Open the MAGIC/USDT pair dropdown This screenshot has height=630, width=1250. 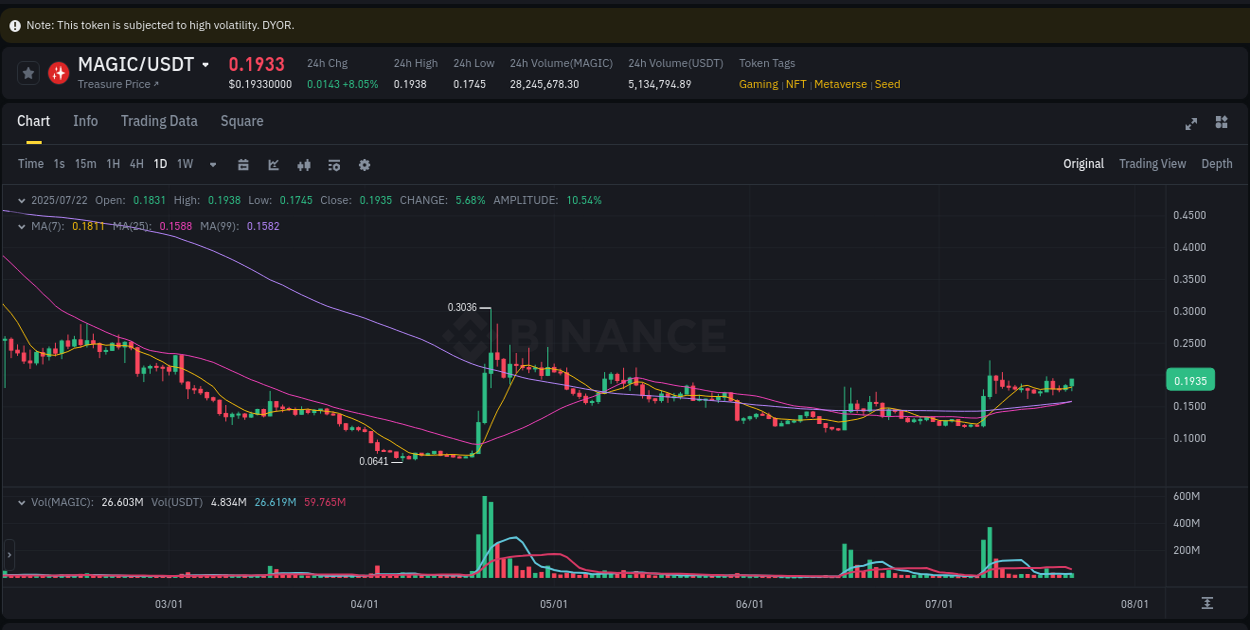coord(205,64)
